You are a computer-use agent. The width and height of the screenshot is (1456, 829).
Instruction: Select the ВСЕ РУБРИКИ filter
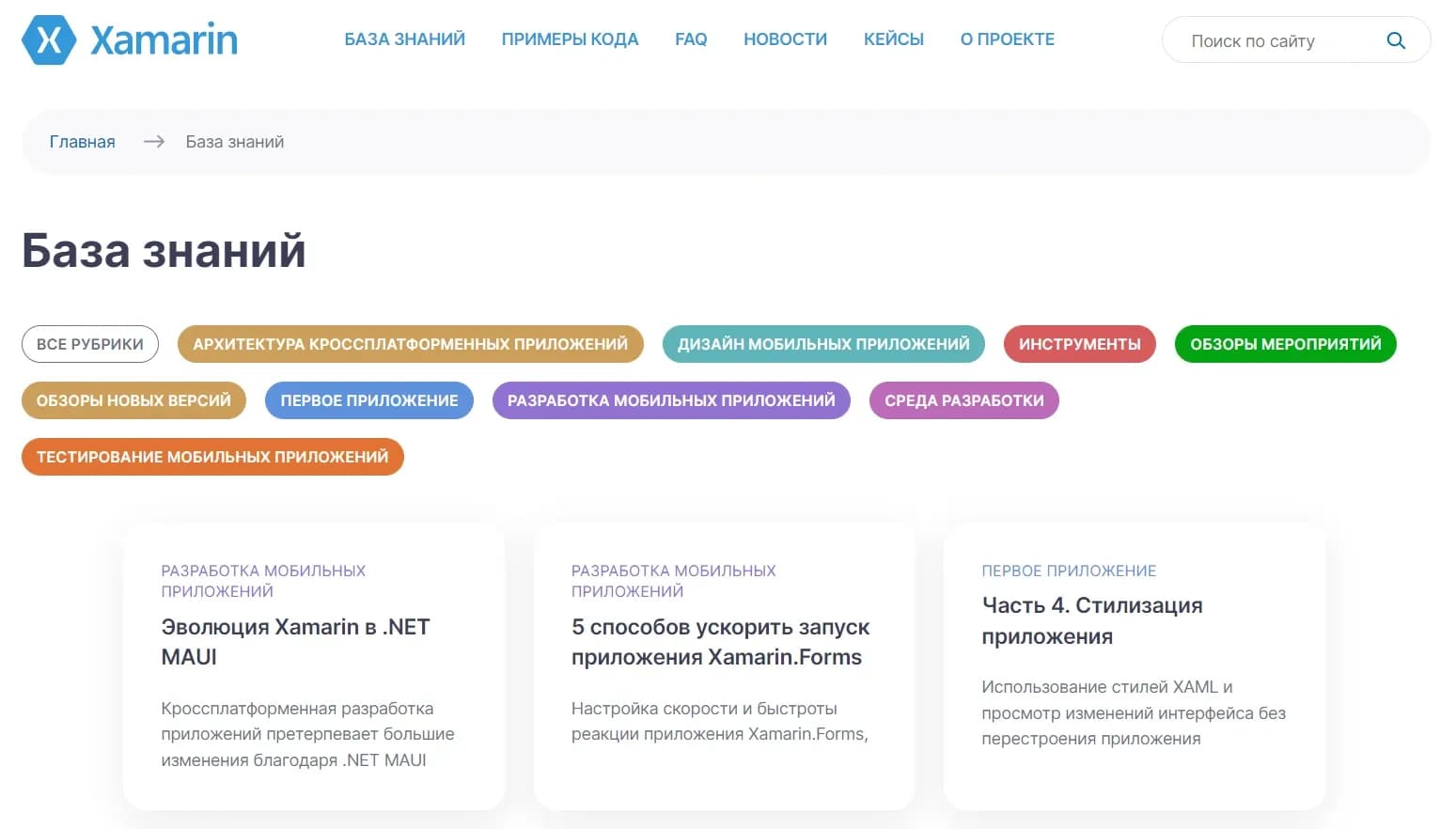pos(90,344)
